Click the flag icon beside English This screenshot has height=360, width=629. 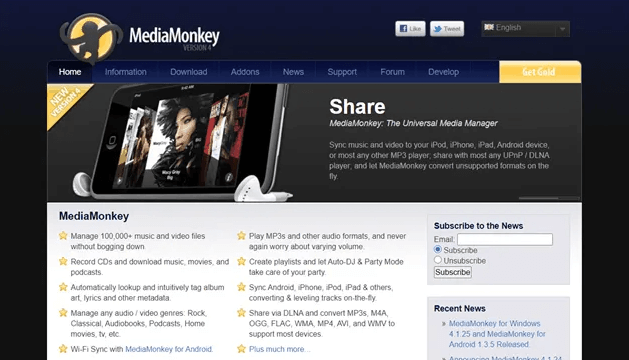(489, 27)
